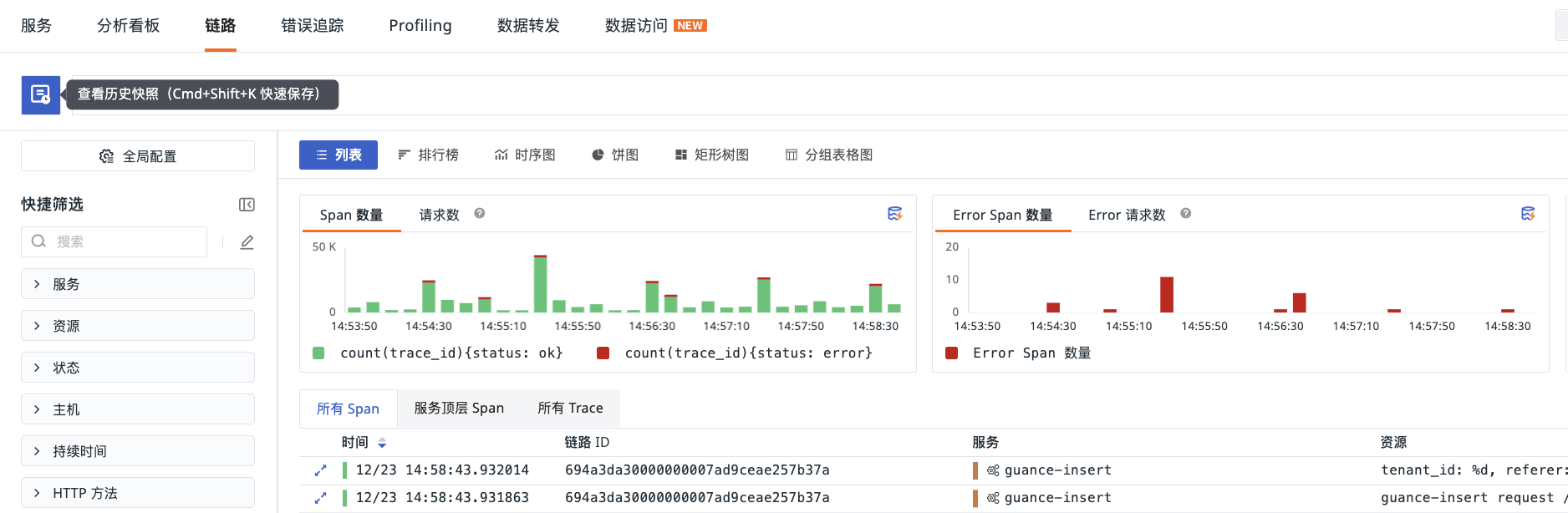Select the Error Span 数量 chart tab
Viewport: 1568px width, 513px height.
[1002, 215]
